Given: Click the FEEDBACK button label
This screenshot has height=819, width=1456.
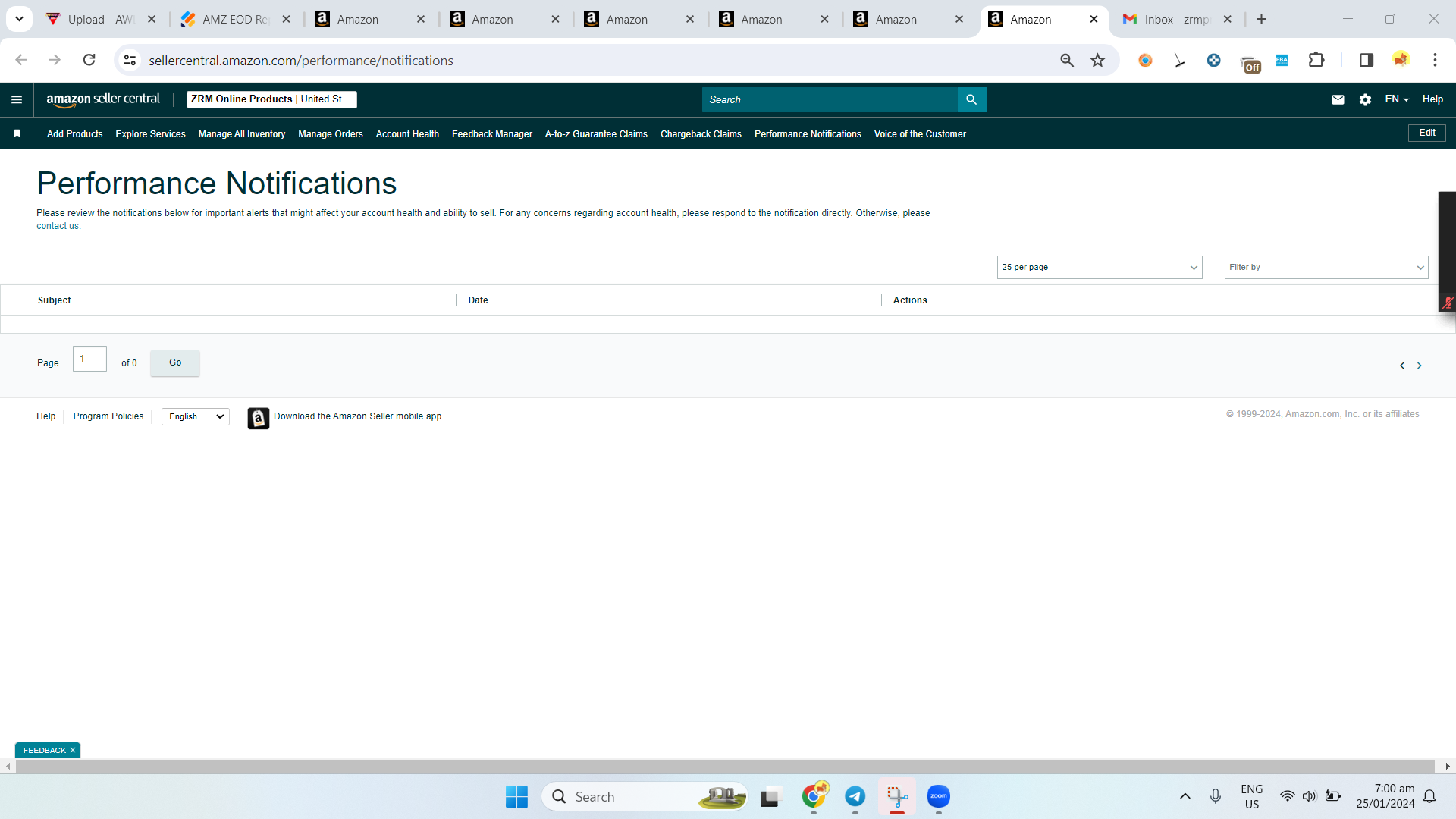Looking at the screenshot, I should click(x=45, y=750).
